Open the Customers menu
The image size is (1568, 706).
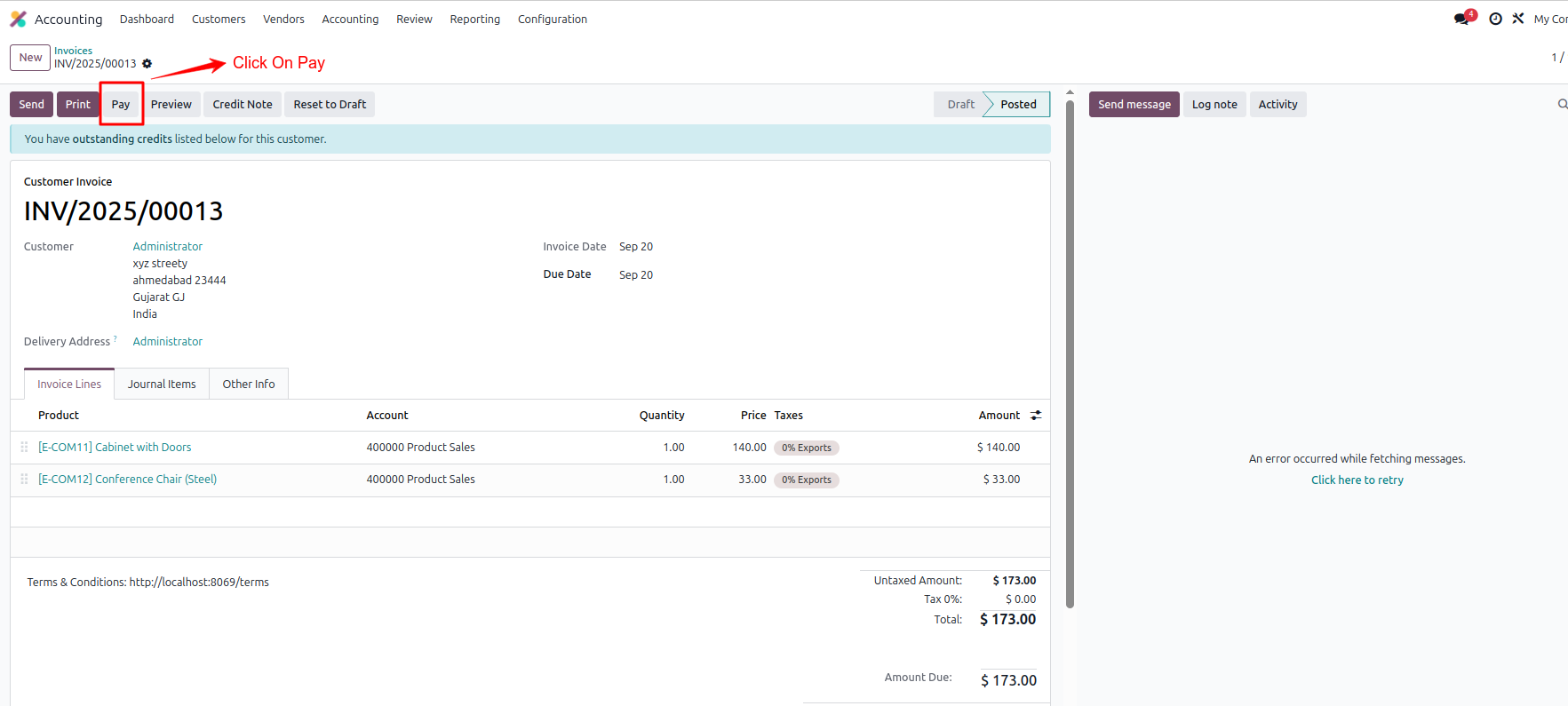219,19
